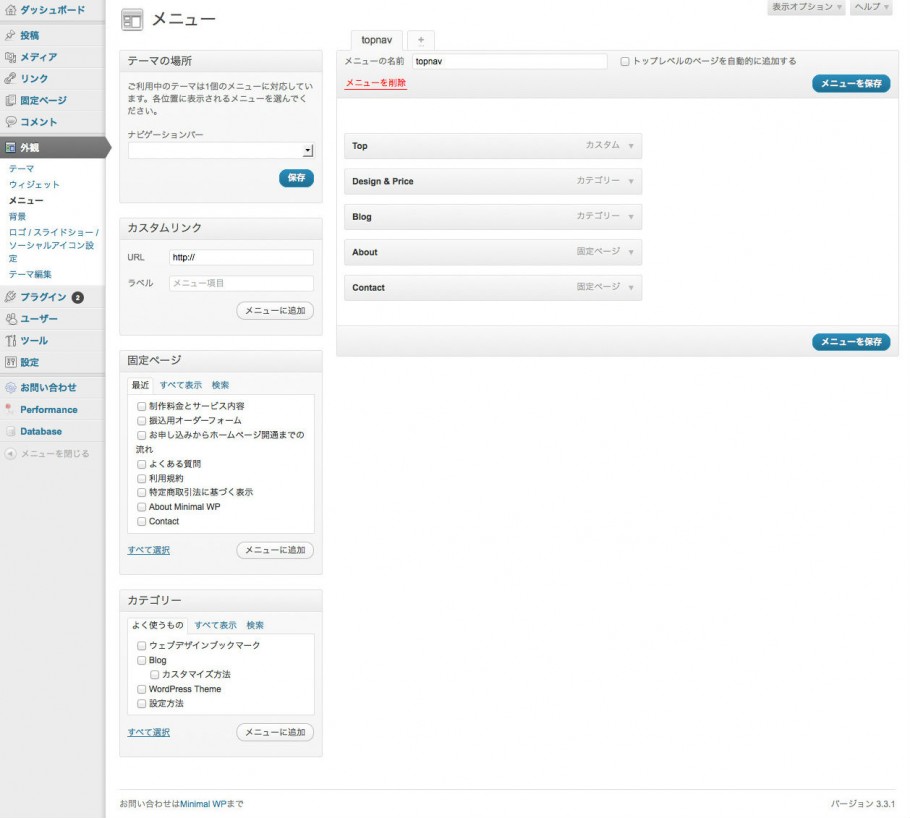Viewport: 910px width, 818px height.
Task: Check the 振込用オーダーフォーム page
Action: [x=141, y=421]
